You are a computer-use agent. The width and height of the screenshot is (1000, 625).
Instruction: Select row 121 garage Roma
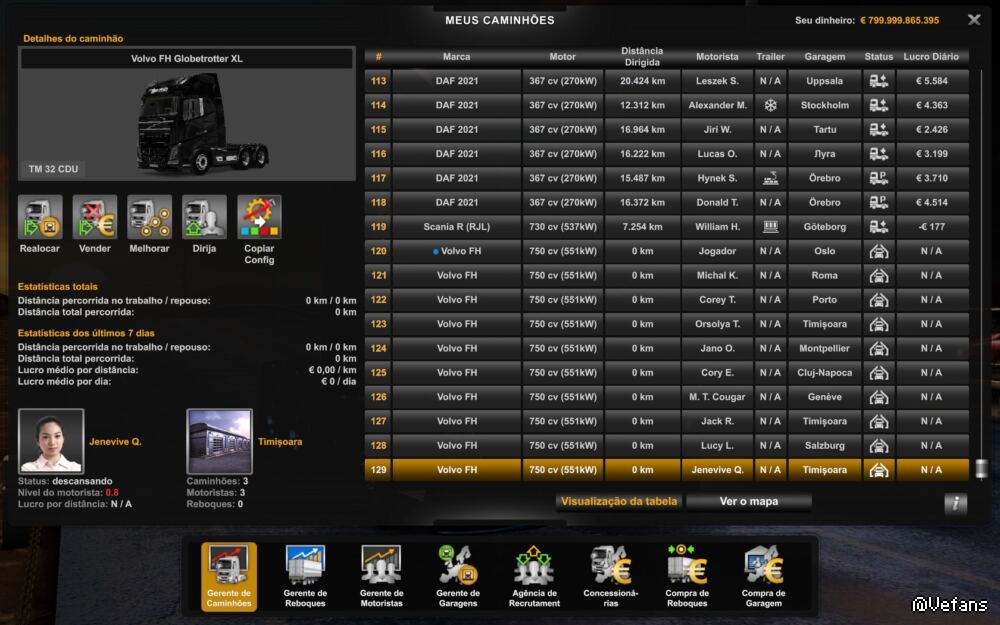click(x=825, y=276)
